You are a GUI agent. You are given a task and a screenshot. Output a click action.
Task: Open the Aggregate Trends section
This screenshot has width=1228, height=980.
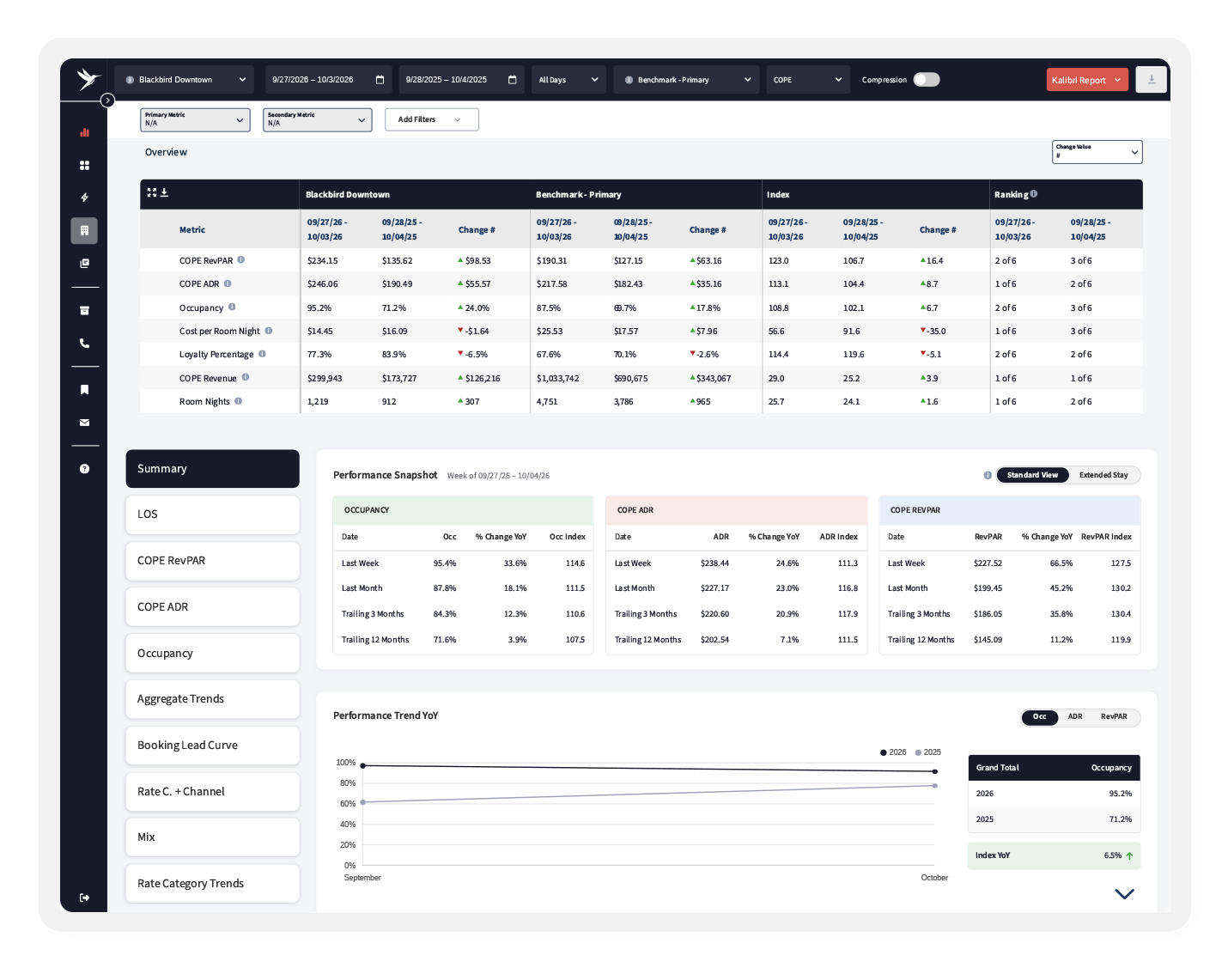[x=213, y=699]
